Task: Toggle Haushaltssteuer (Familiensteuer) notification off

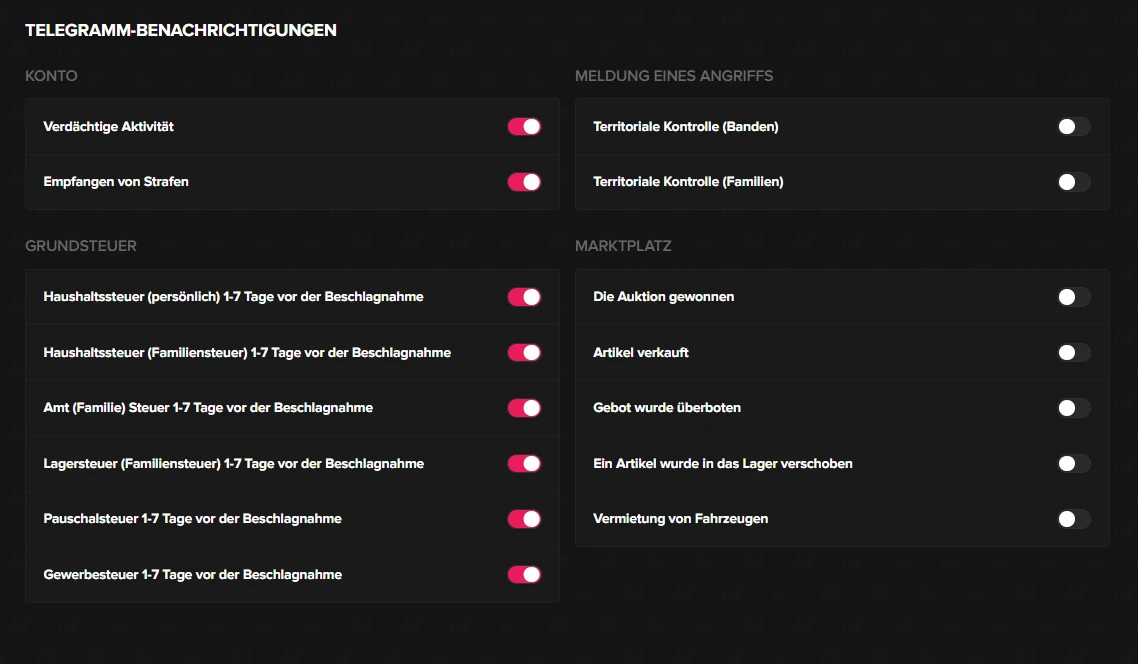Action: pyautogui.click(x=524, y=352)
